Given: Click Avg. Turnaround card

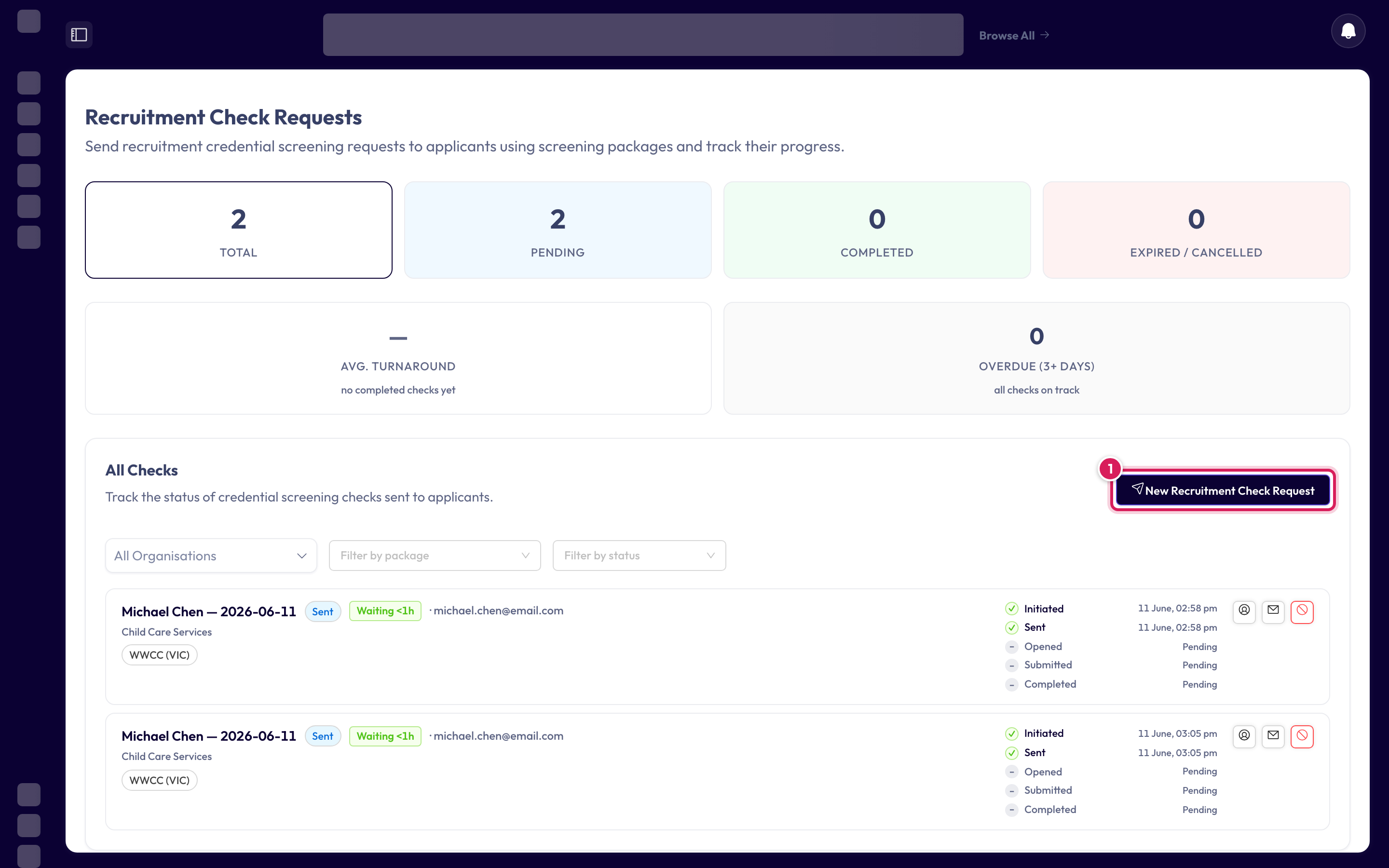Looking at the screenshot, I should coord(398,358).
